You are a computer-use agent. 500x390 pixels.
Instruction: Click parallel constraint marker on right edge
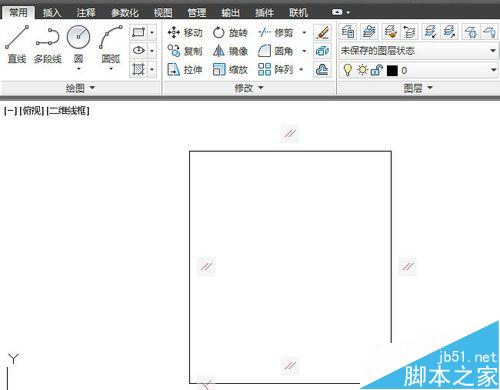[408, 266]
